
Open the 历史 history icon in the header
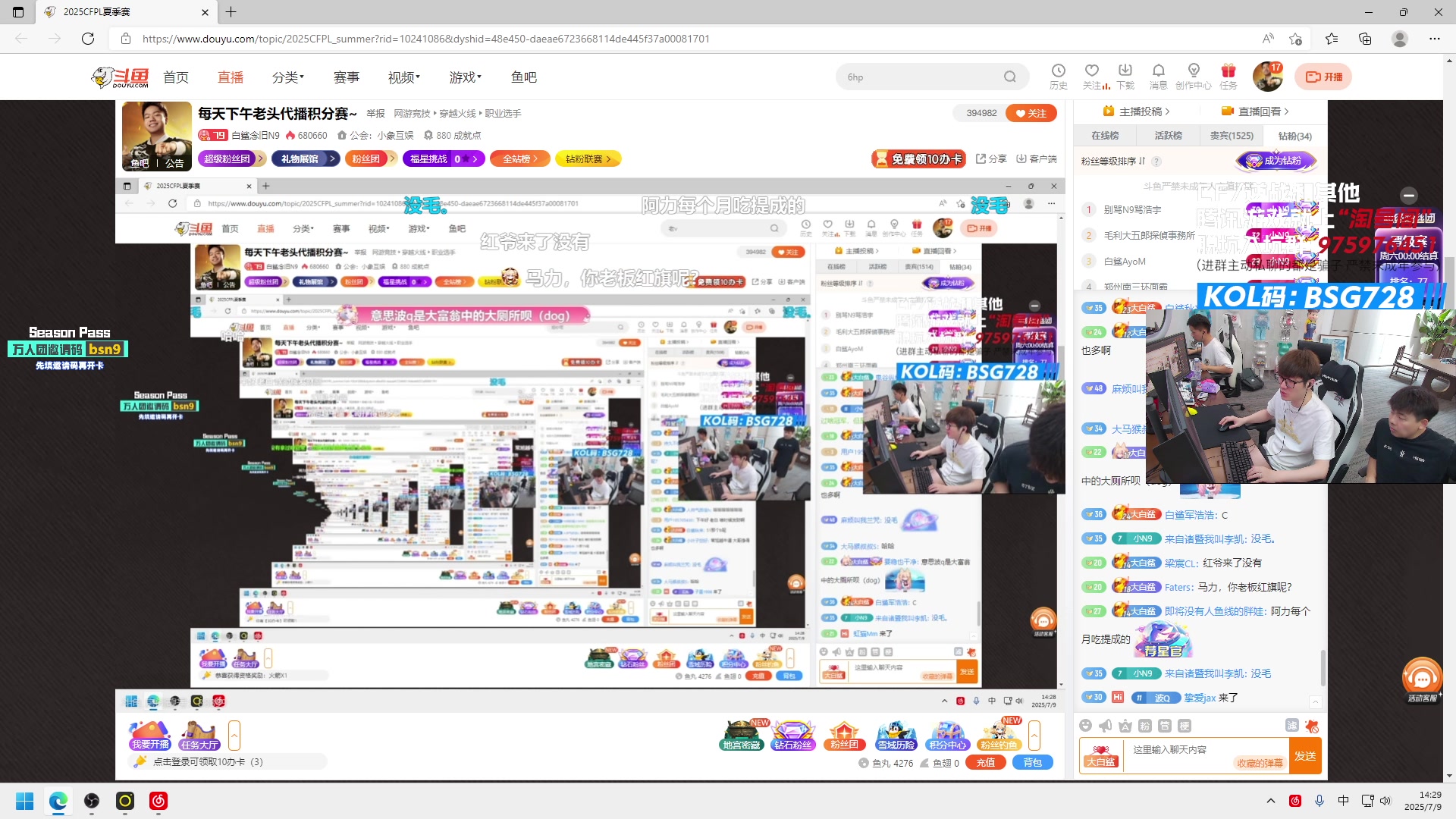pos(1059,76)
